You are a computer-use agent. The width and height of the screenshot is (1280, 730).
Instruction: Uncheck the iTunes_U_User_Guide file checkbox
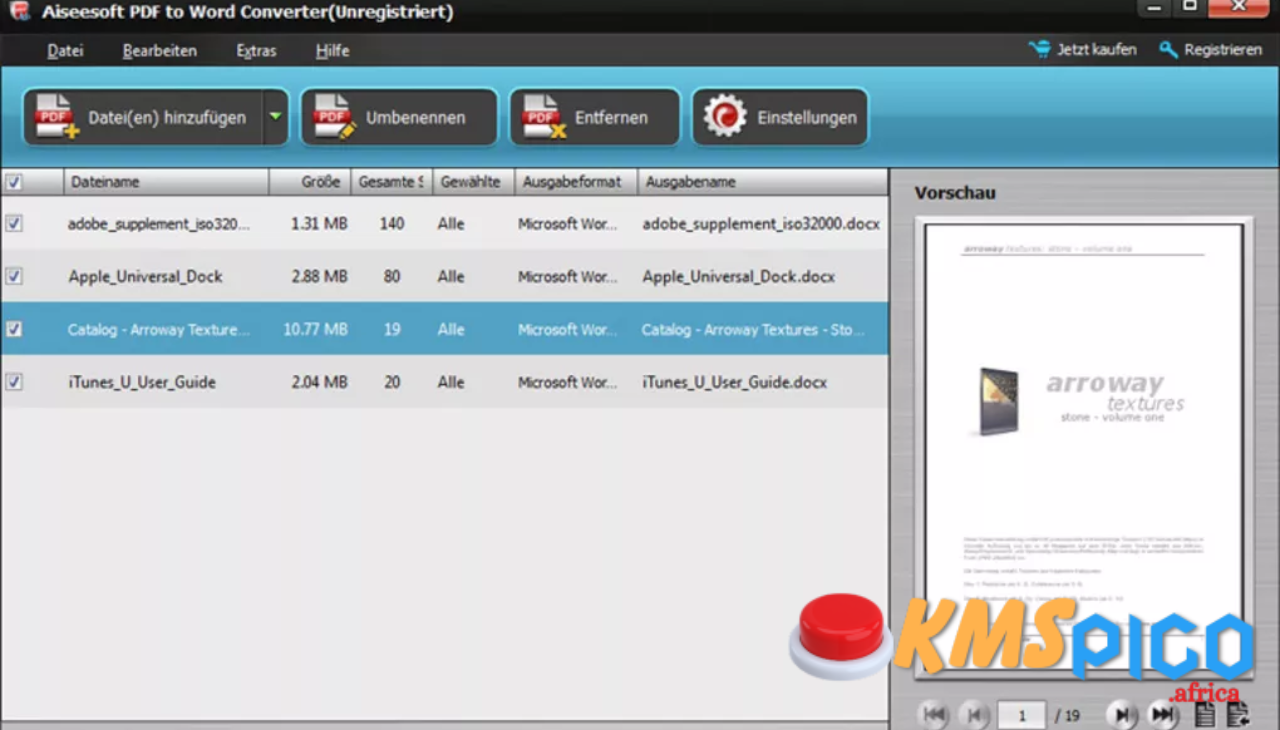(13, 382)
